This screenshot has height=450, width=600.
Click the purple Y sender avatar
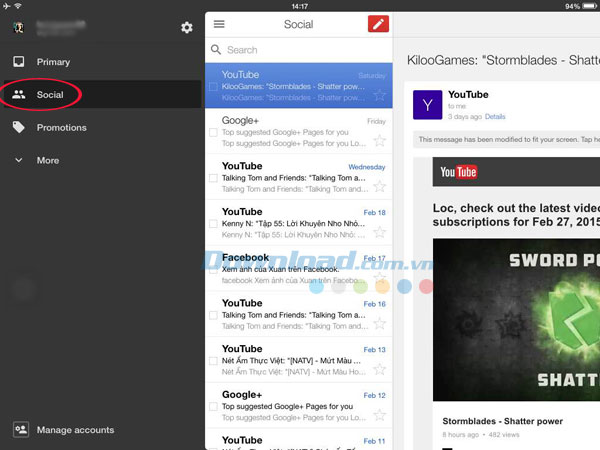click(427, 105)
